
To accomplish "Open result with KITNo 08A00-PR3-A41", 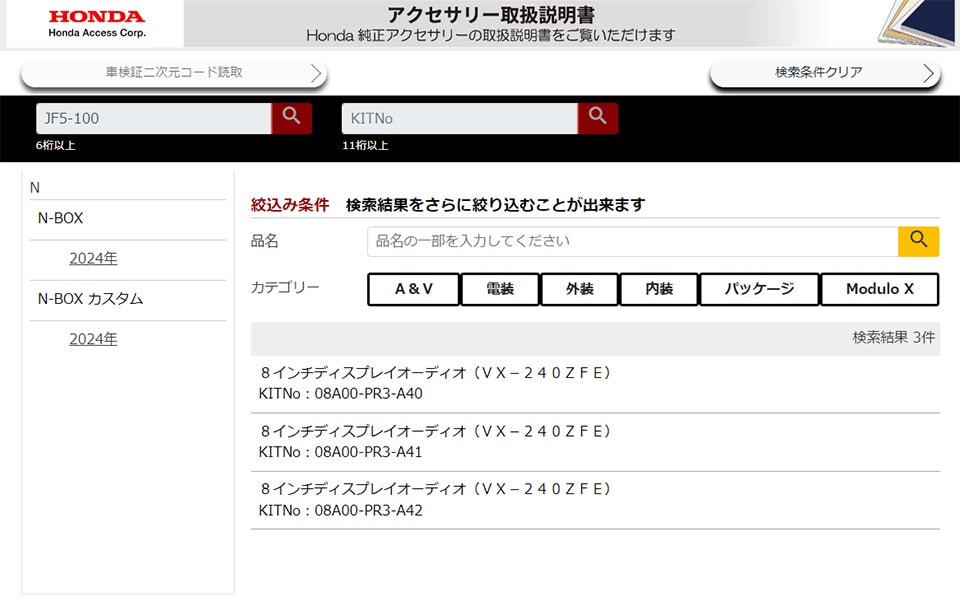I will coord(595,442).
